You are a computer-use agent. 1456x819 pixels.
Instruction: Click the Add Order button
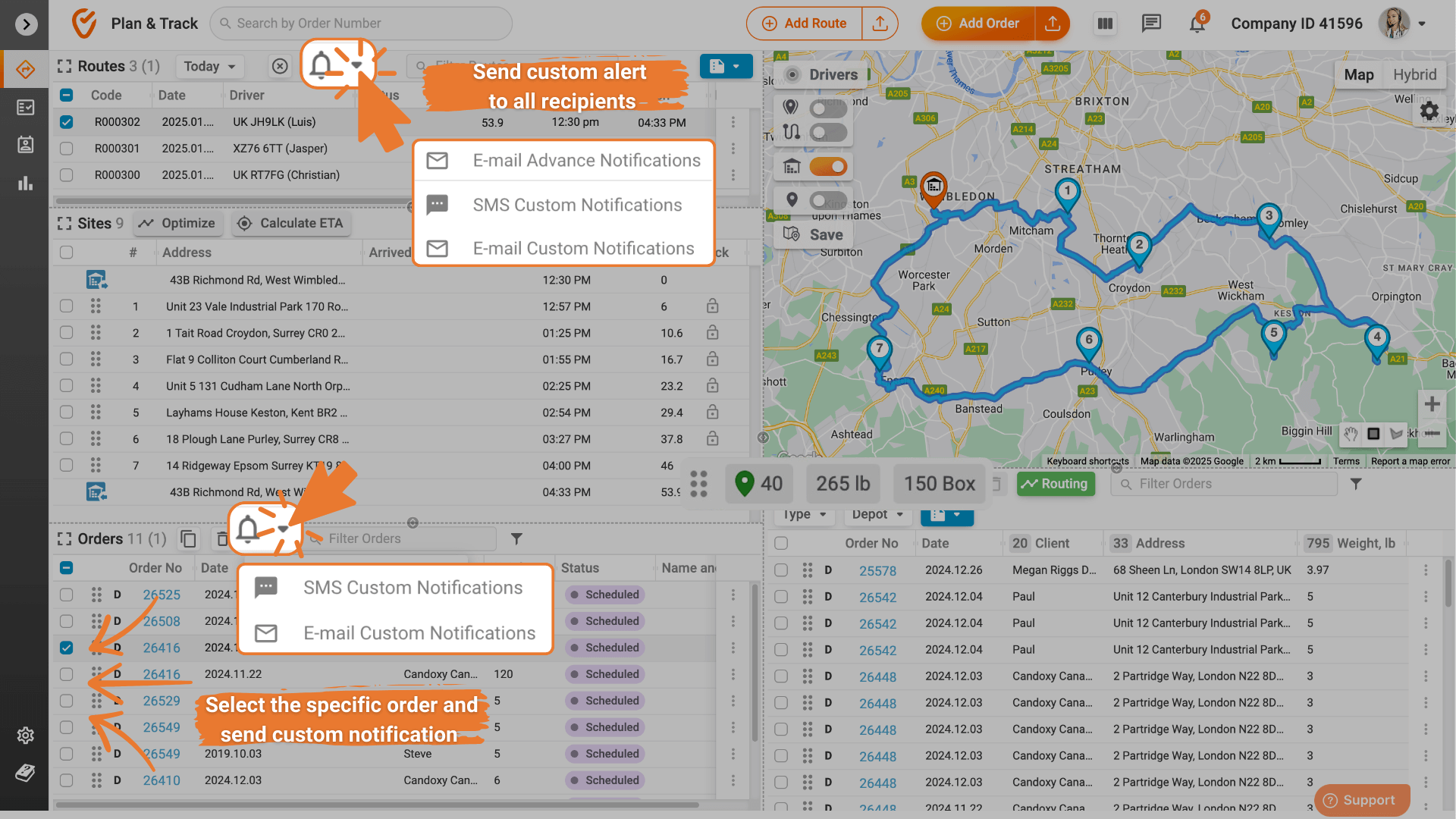point(978,24)
